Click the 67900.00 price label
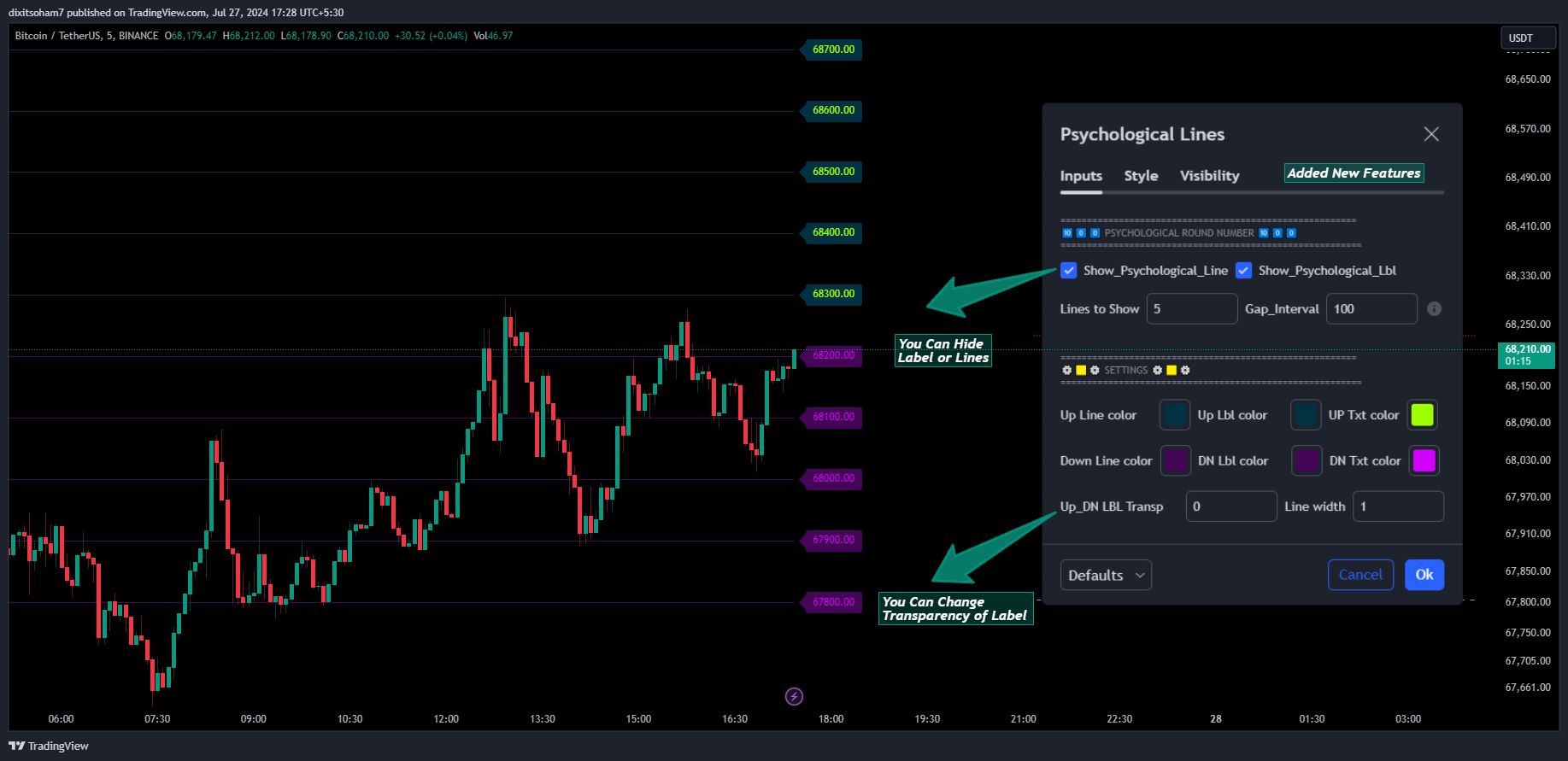The height and width of the screenshot is (761, 1568). point(833,540)
